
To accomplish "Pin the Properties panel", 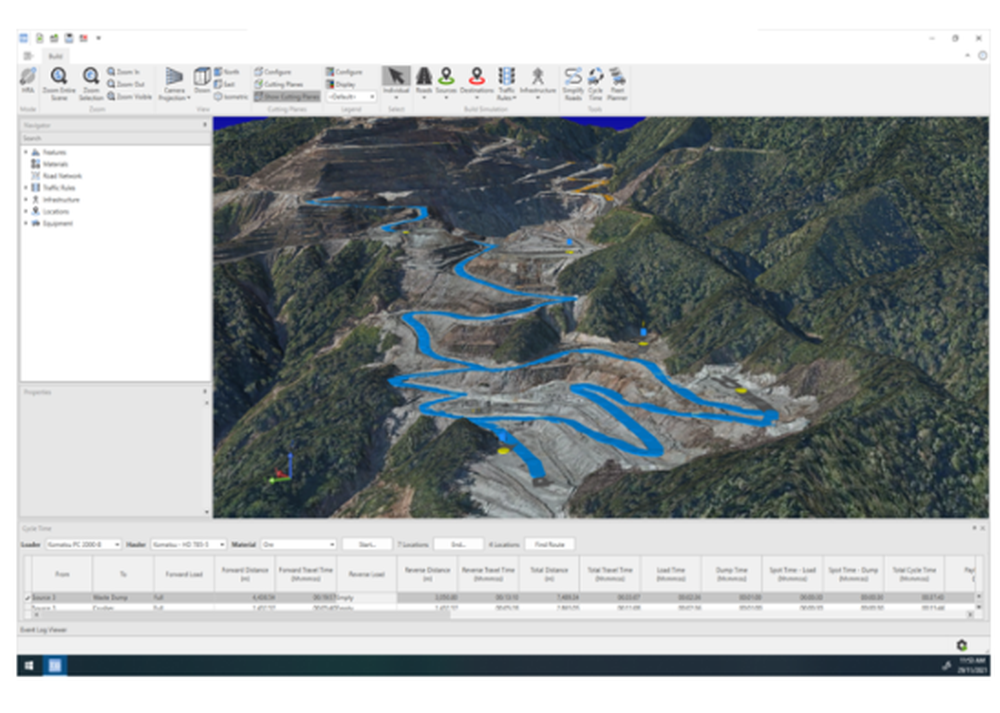I will coord(205,392).
